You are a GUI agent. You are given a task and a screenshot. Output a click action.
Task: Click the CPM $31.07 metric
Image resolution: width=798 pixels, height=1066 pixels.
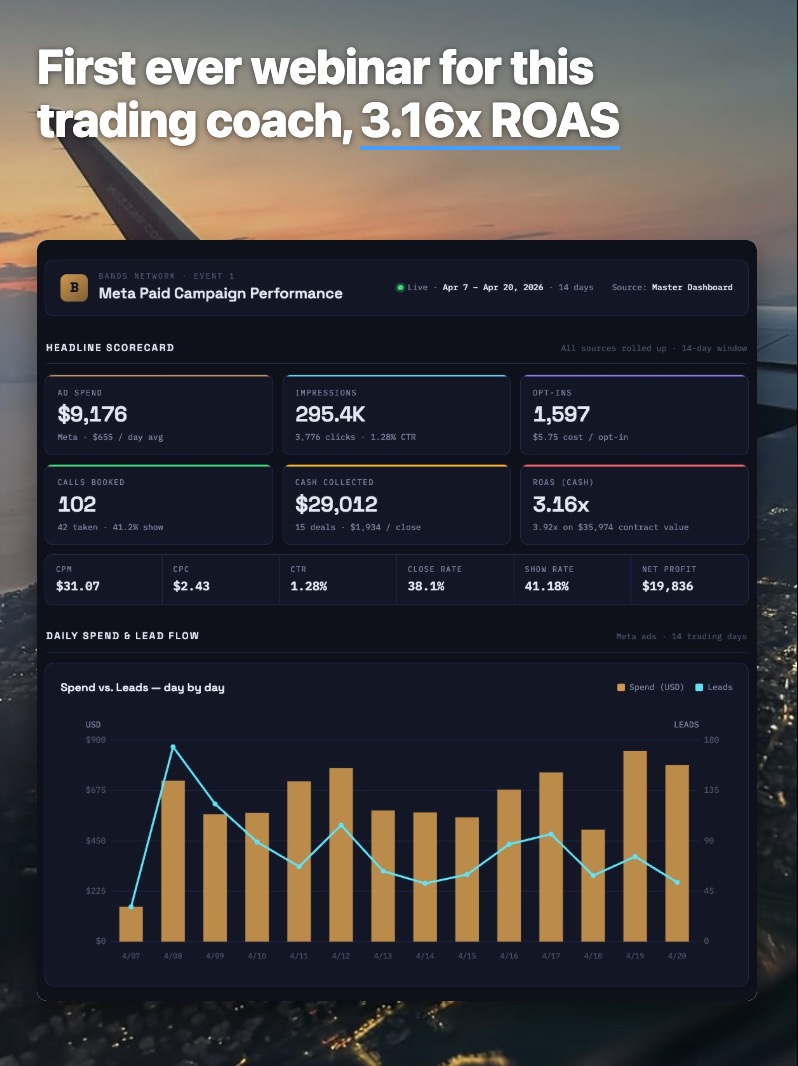coord(103,579)
